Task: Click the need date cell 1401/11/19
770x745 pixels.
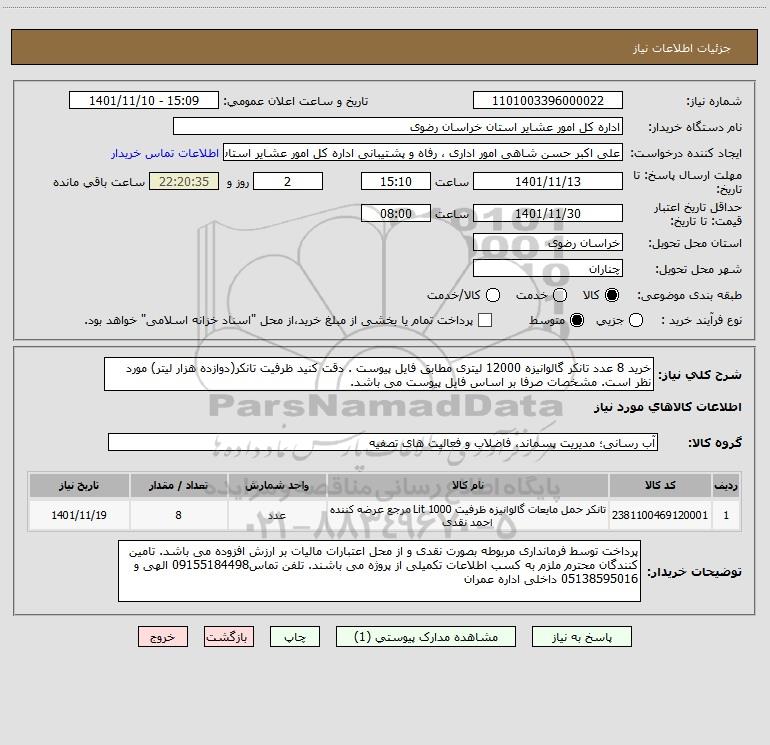Action: 79,515
